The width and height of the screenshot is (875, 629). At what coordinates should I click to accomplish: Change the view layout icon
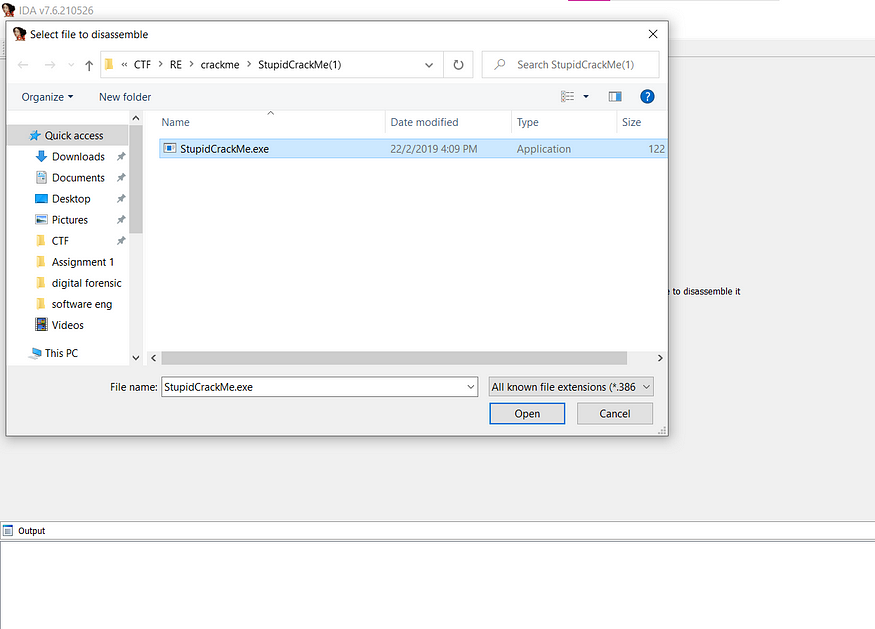click(568, 97)
